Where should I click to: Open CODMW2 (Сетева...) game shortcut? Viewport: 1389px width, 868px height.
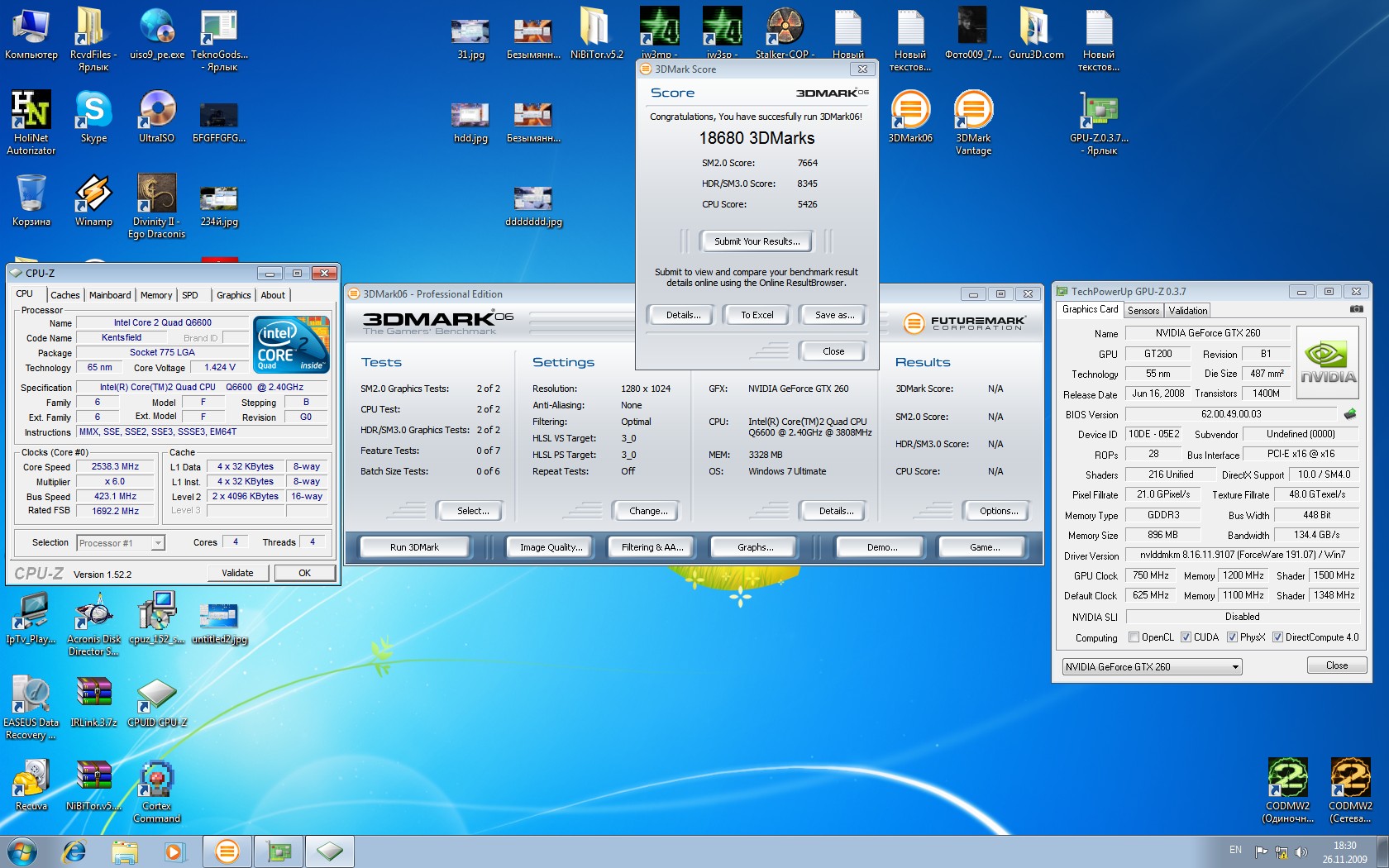coord(1350,791)
